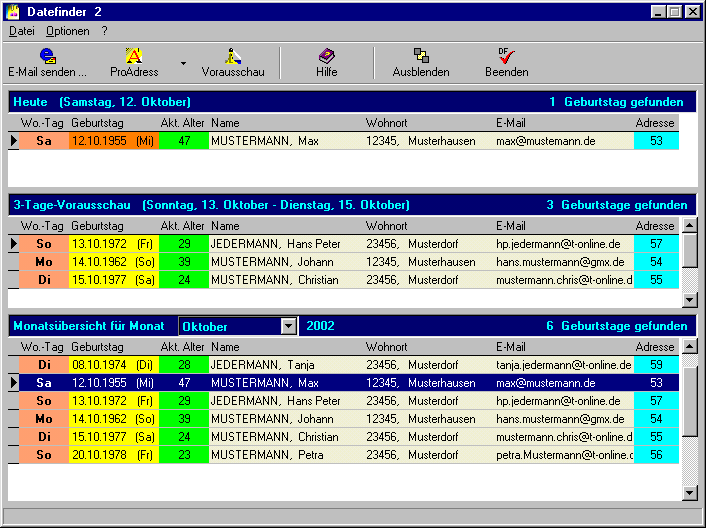Open the question mark help menu
Image resolution: width=706 pixels, height=528 pixels.
click(x=104, y=31)
